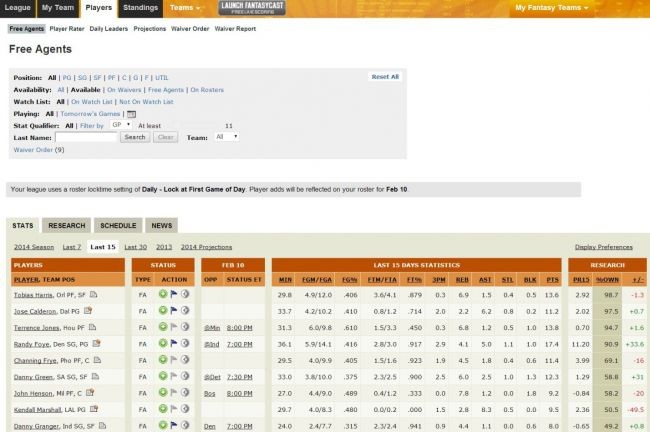The width and height of the screenshot is (650, 432).
Task: Click gray round icon in Randy Foye row
Action: (x=185, y=343)
